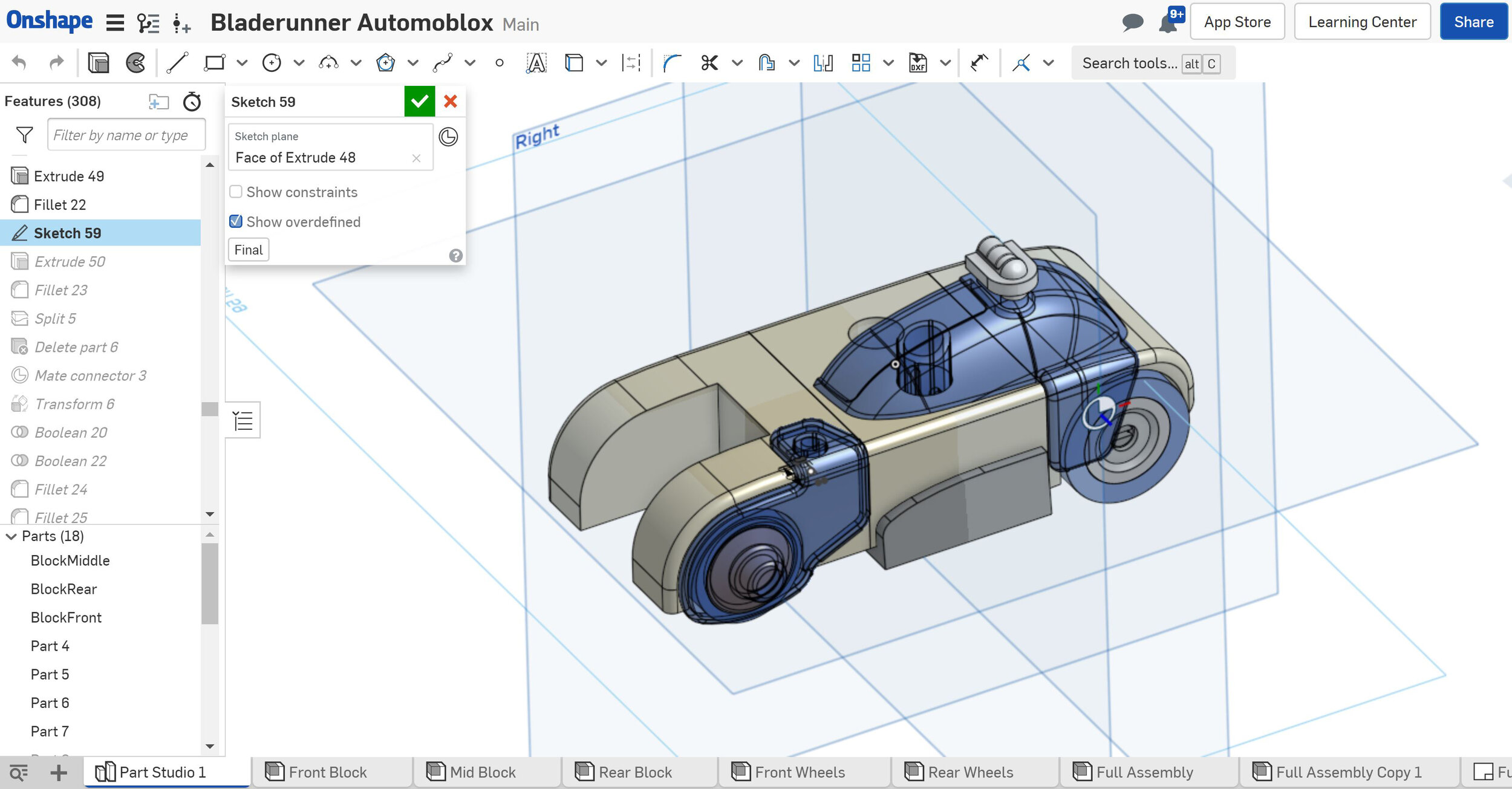The width and height of the screenshot is (1512, 789).
Task: Open the Import DXF tool
Action: (x=917, y=63)
